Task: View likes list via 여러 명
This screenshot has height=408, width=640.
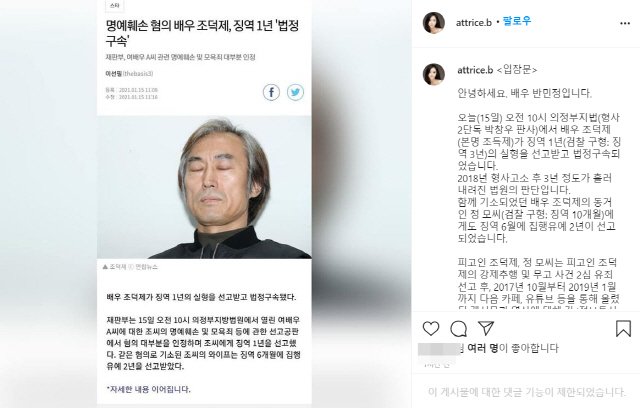Action: click(482, 348)
